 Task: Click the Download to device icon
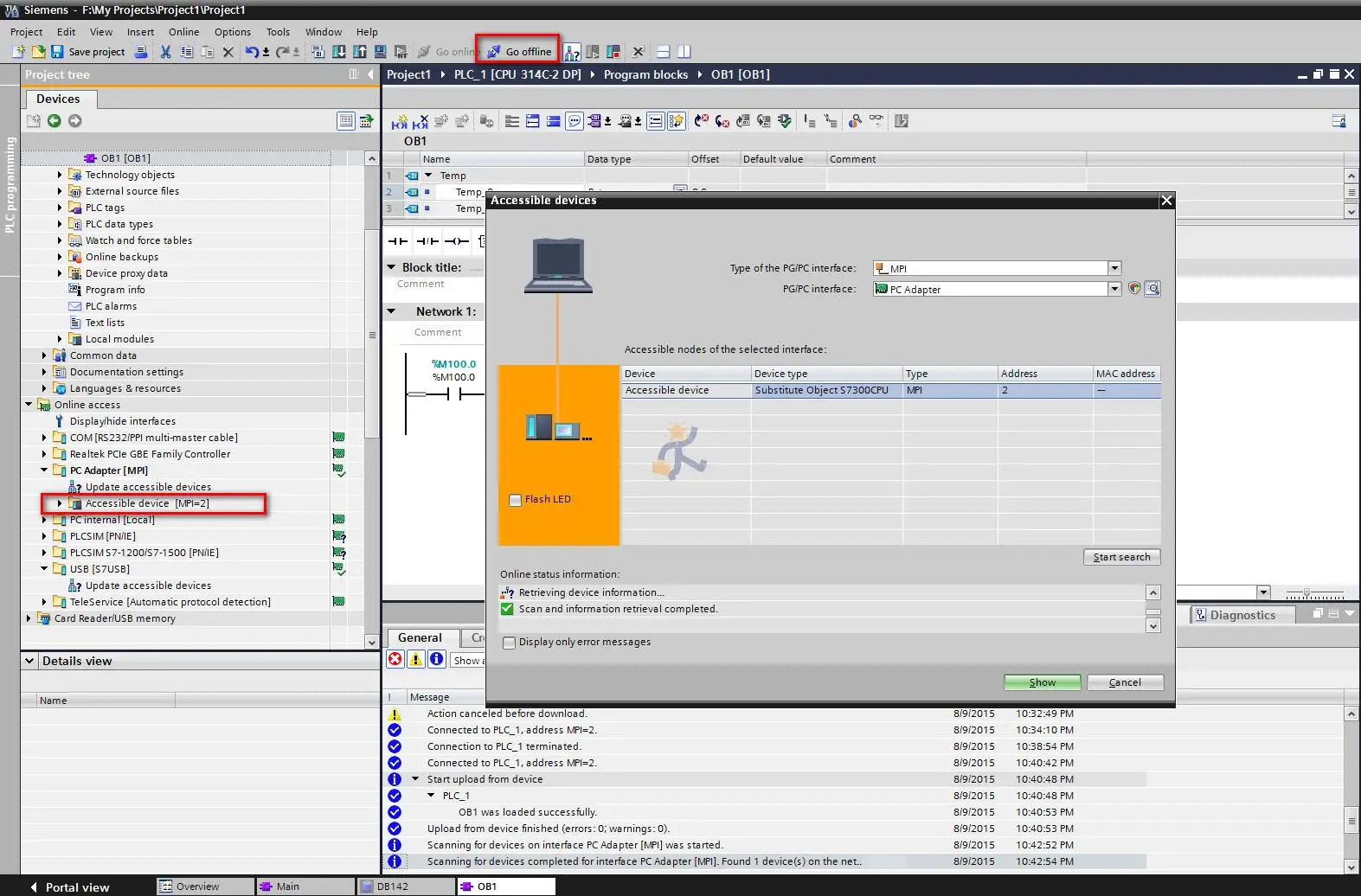tap(339, 52)
